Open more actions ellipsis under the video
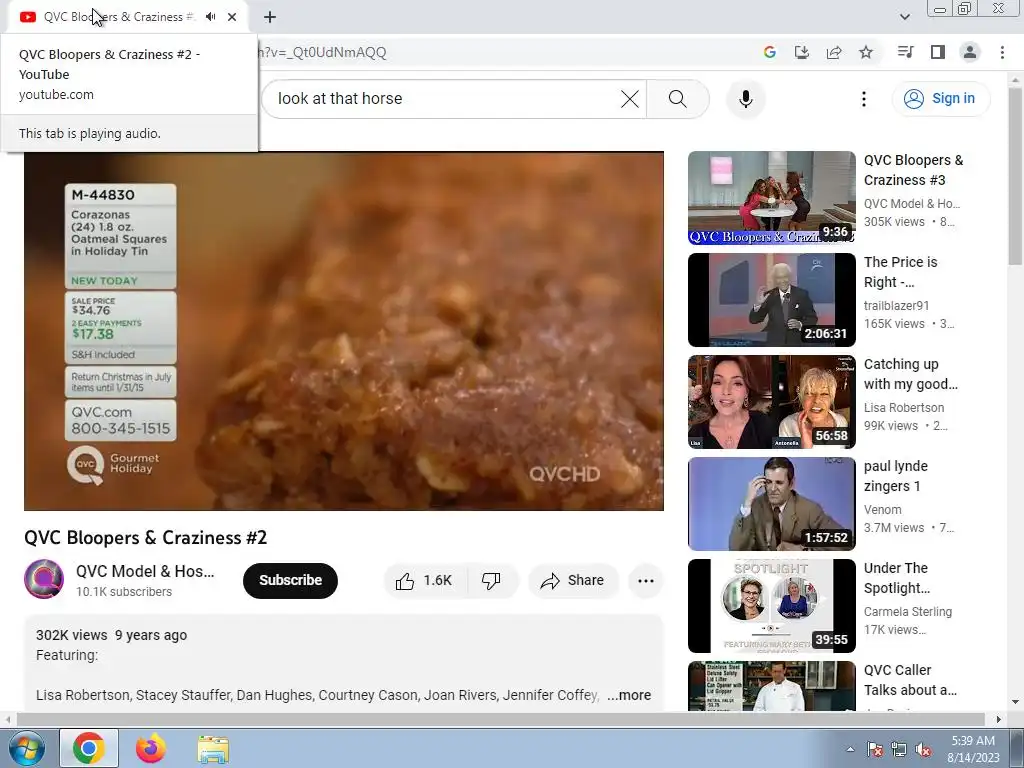1024x768 pixels. (646, 581)
